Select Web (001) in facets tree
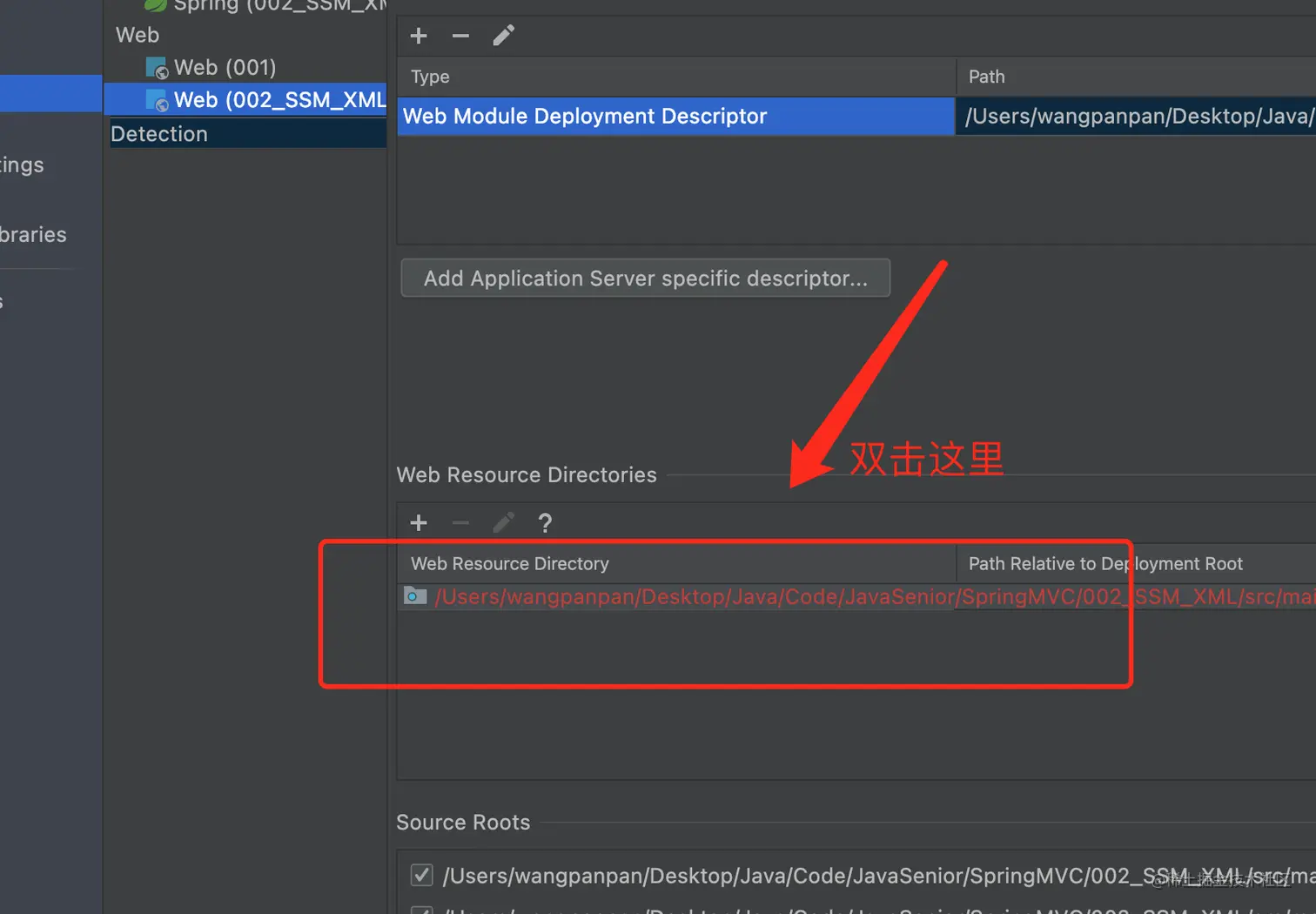This screenshot has width=1316, height=914. 225,67
